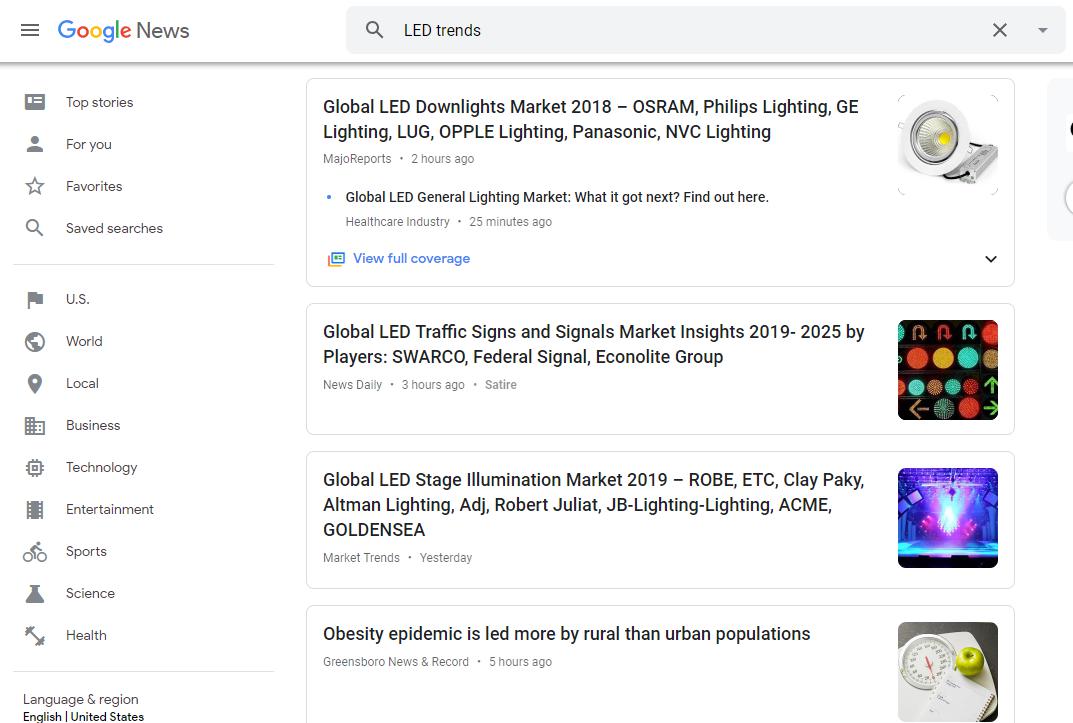
Task: Click the traffic signals thumbnail image
Action: pyautogui.click(x=948, y=370)
